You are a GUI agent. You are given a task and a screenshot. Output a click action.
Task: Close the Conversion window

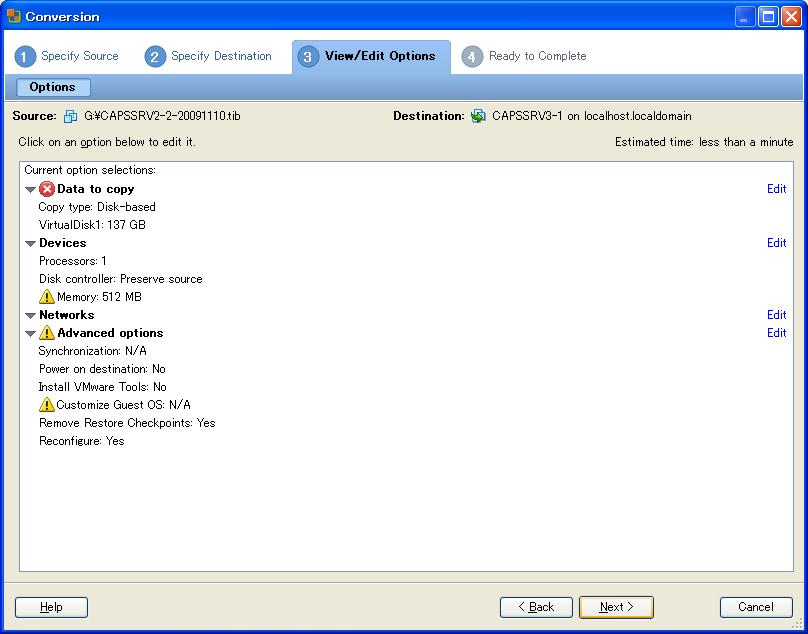791,16
